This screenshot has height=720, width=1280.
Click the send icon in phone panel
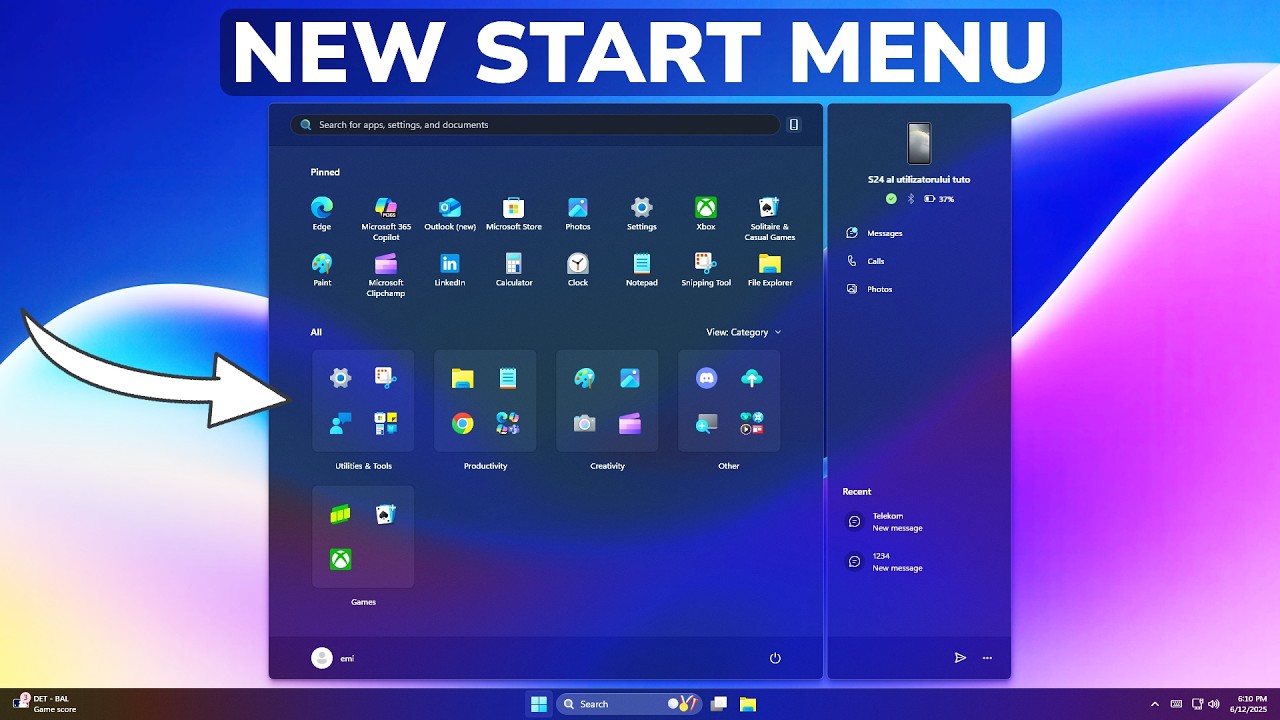coord(960,658)
